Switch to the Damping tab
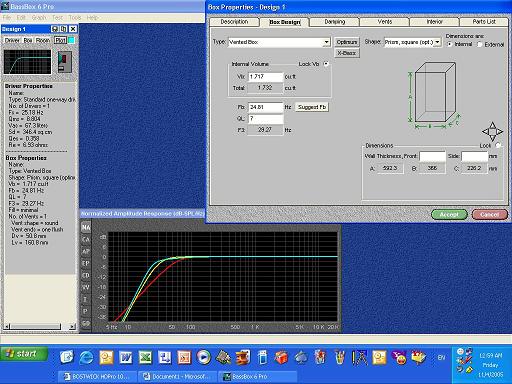 click(335, 22)
